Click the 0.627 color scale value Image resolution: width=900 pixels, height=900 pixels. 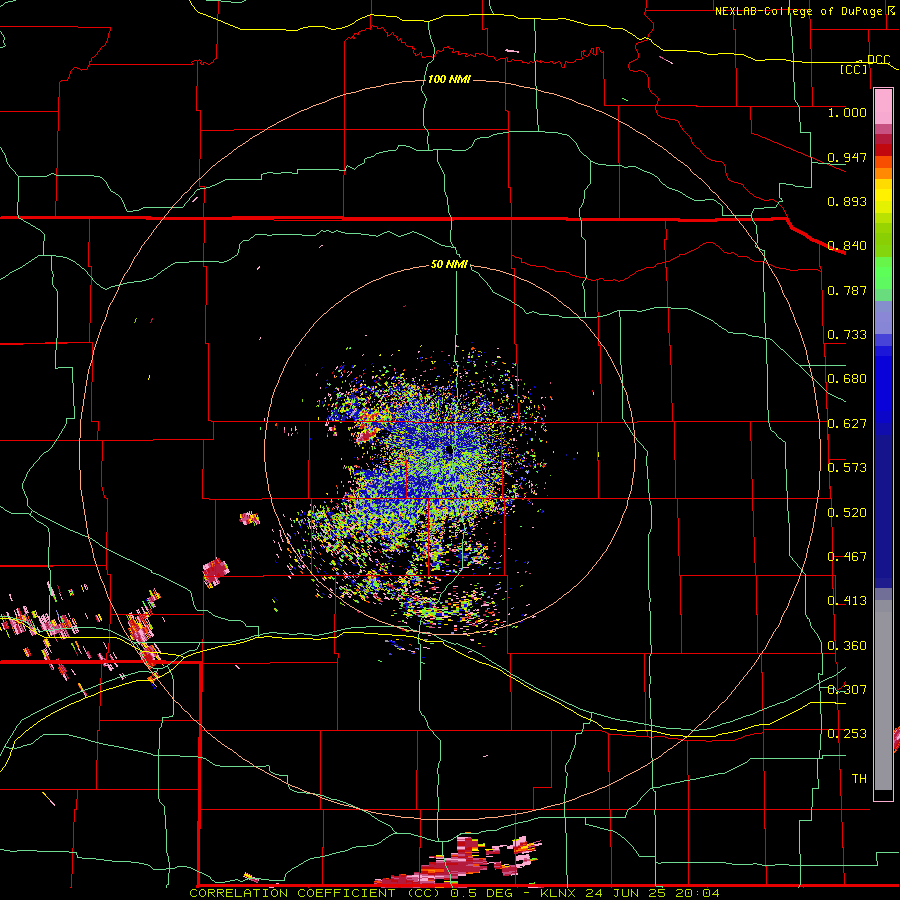847,424
